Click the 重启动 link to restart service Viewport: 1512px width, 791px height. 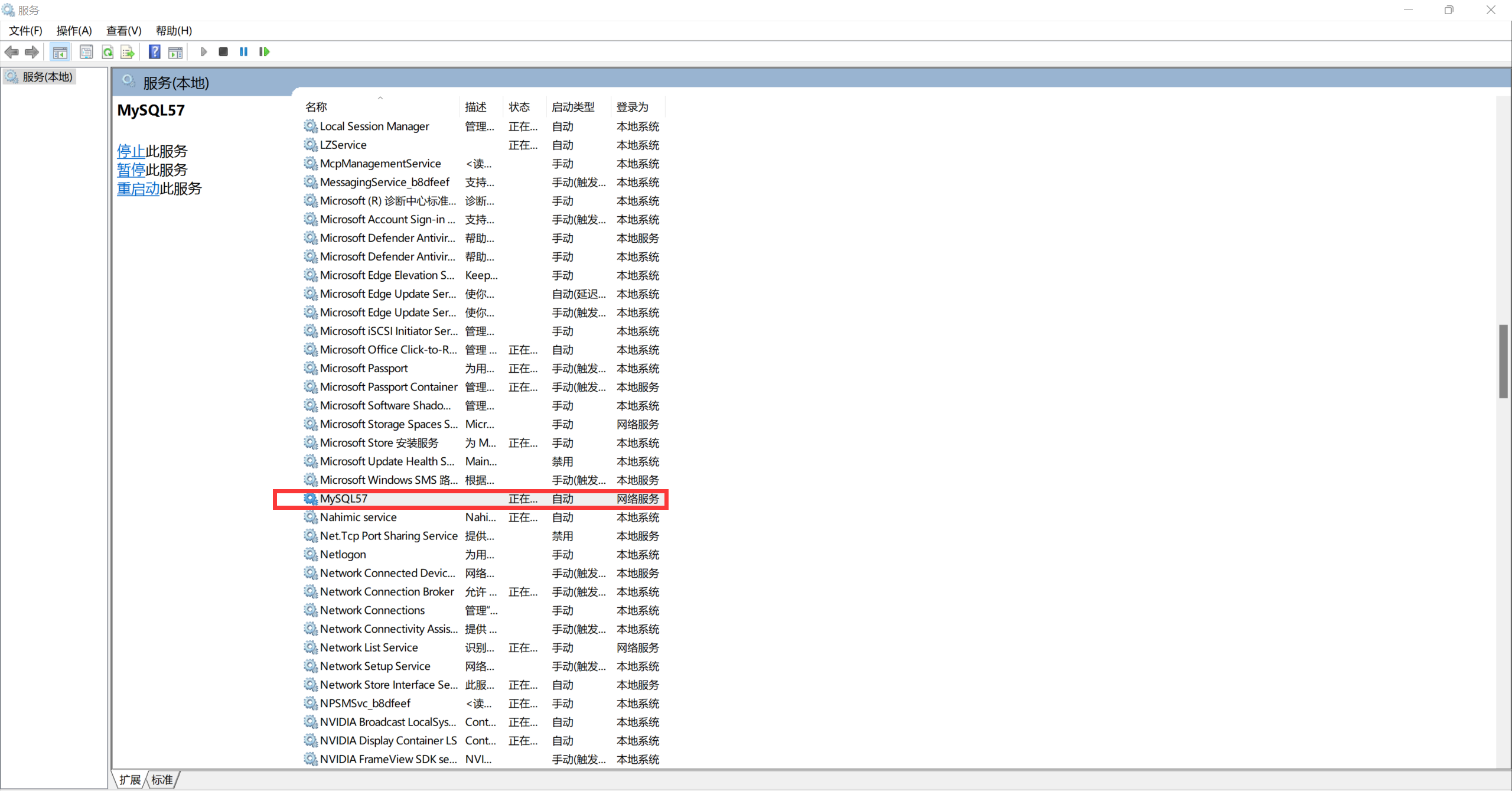tap(138, 189)
